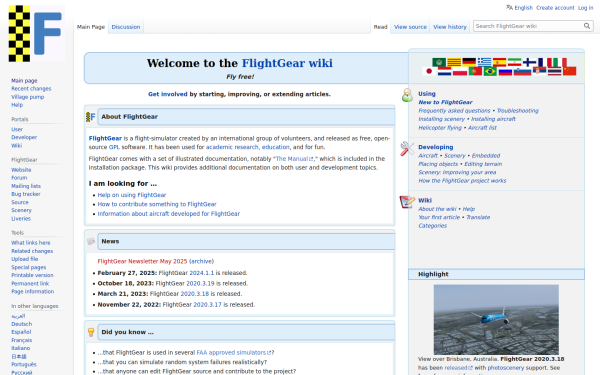
Task: Open Helicopter flying link
Action: (440, 128)
